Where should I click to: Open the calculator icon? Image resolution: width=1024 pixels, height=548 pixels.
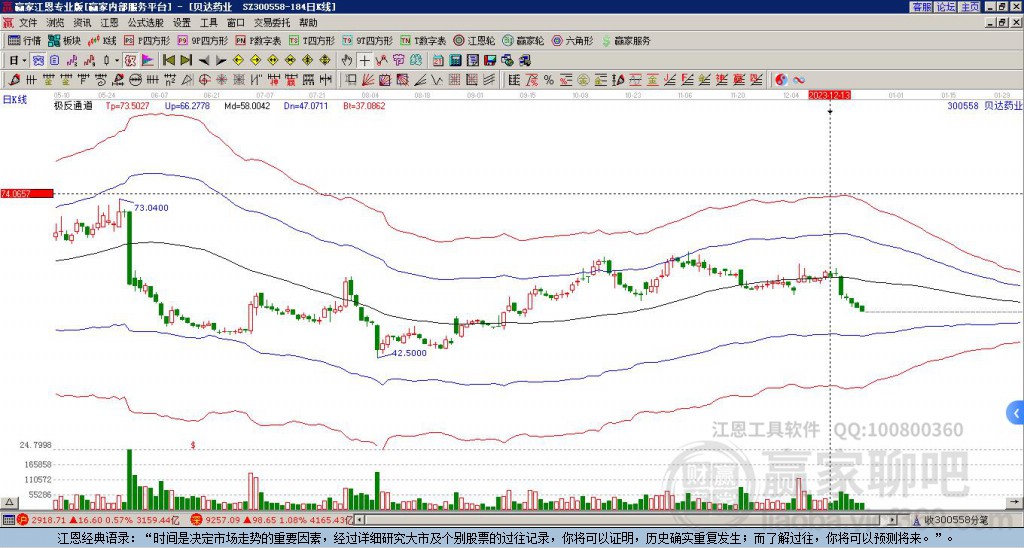click(456, 61)
